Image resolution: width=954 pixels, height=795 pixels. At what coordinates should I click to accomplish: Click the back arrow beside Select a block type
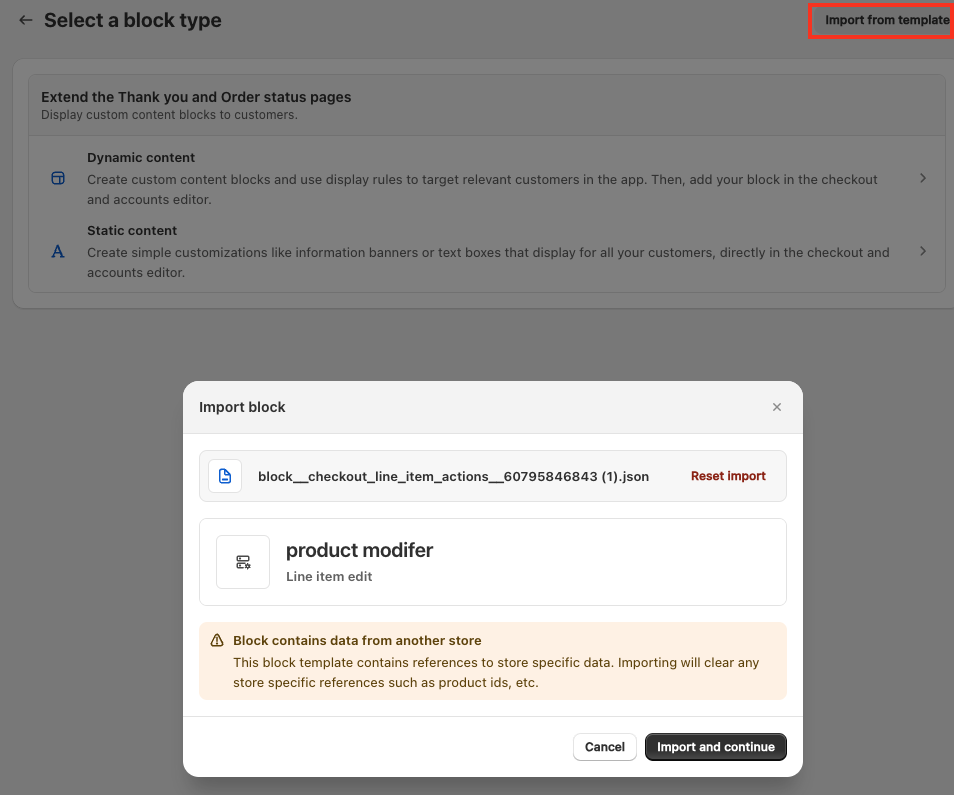tap(26, 20)
